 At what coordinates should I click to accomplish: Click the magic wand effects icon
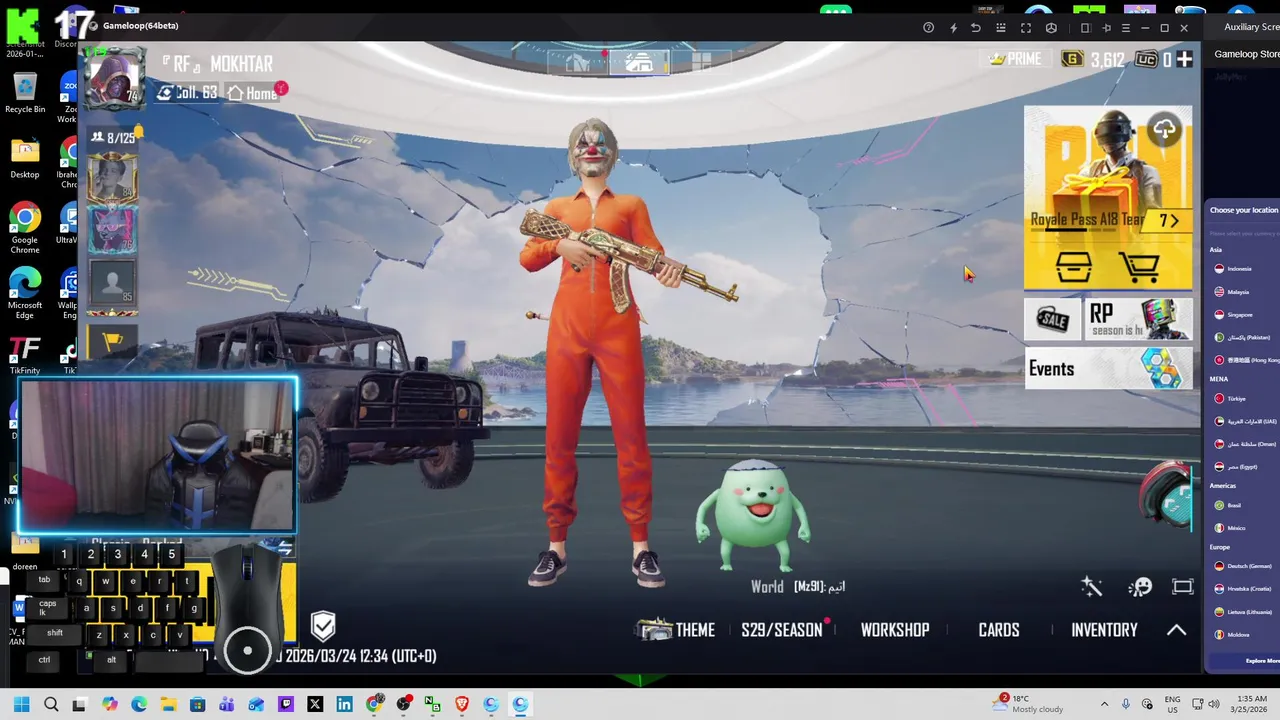(1091, 587)
